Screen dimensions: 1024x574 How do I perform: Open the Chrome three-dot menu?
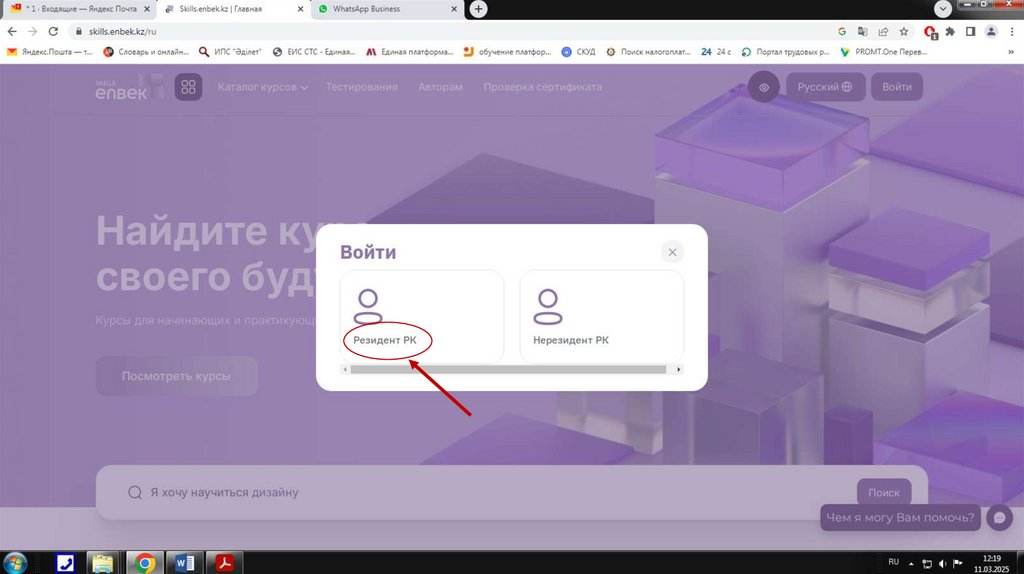pyautogui.click(x=1012, y=31)
